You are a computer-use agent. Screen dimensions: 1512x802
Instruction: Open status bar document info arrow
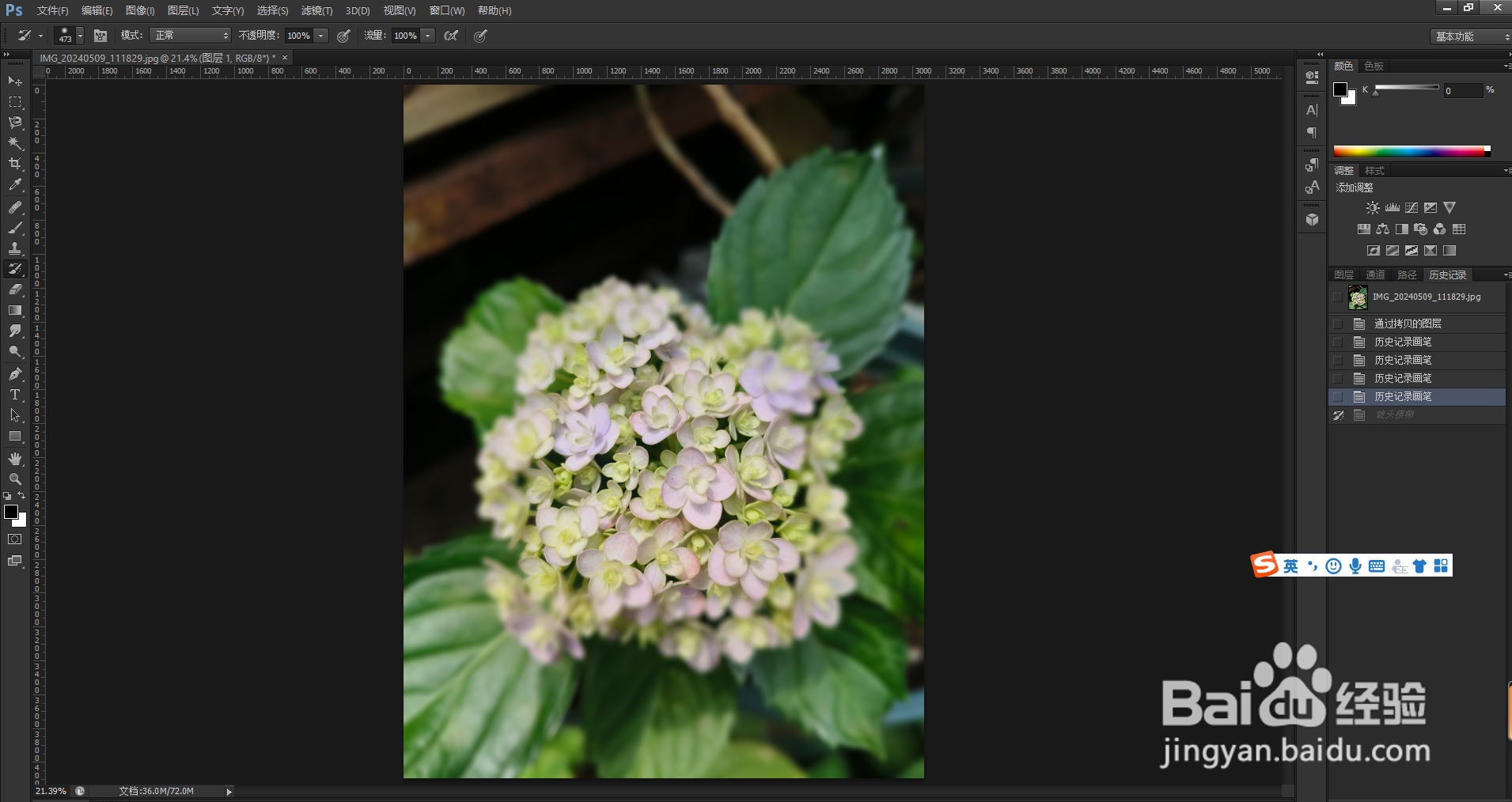point(229,791)
